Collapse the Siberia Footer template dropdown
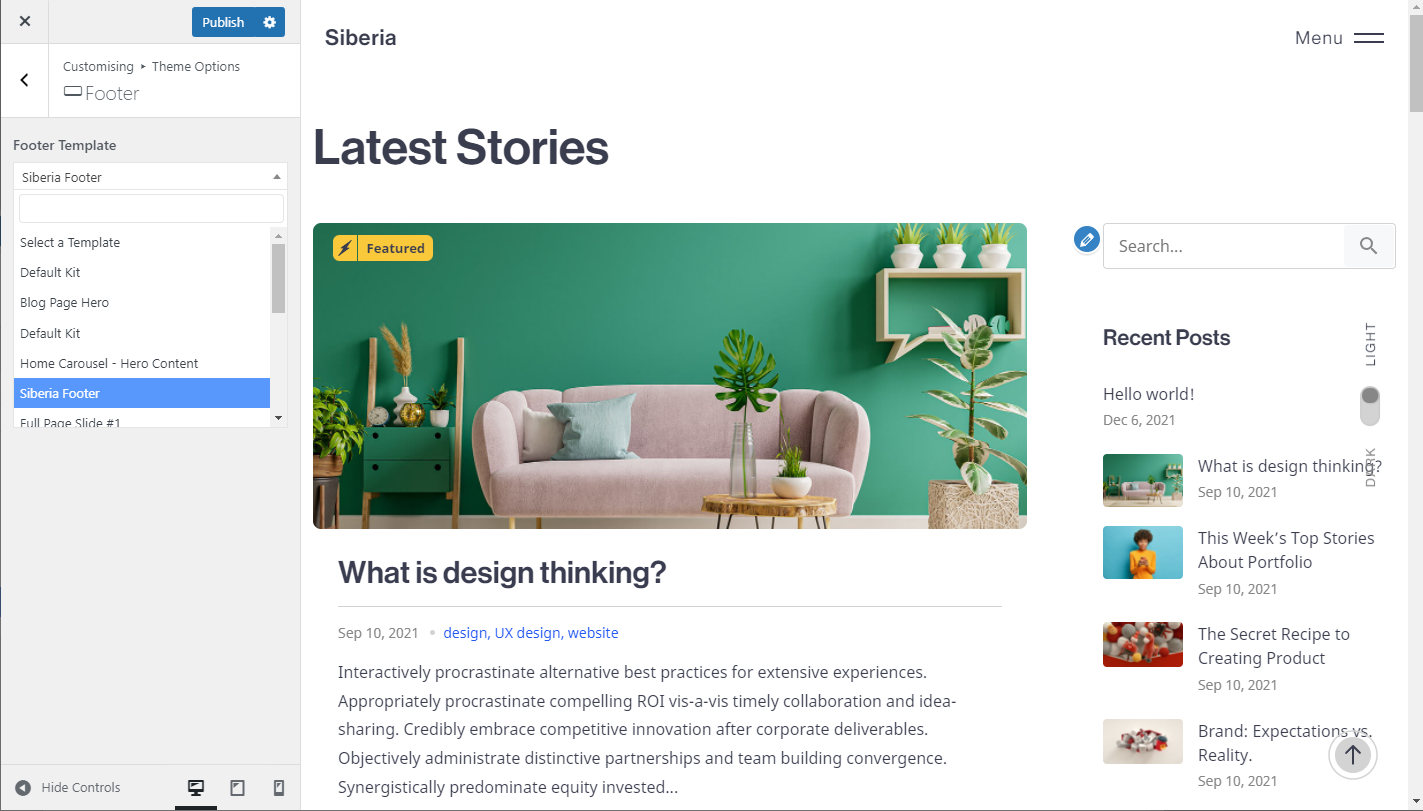This screenshot has height=811, width=1423. point(150,177)
